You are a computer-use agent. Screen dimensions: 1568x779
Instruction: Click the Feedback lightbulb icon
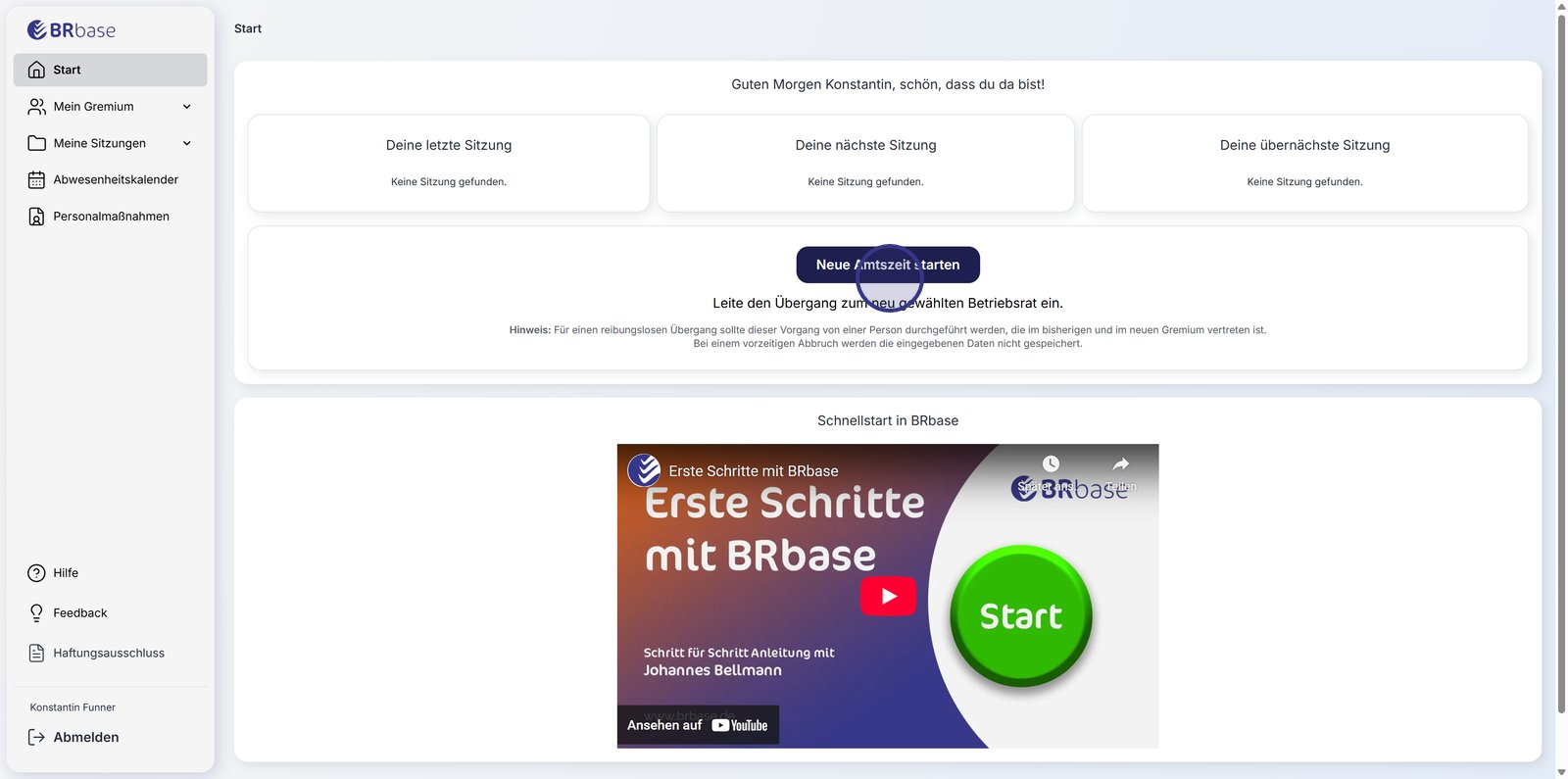(x=36, y=613)
